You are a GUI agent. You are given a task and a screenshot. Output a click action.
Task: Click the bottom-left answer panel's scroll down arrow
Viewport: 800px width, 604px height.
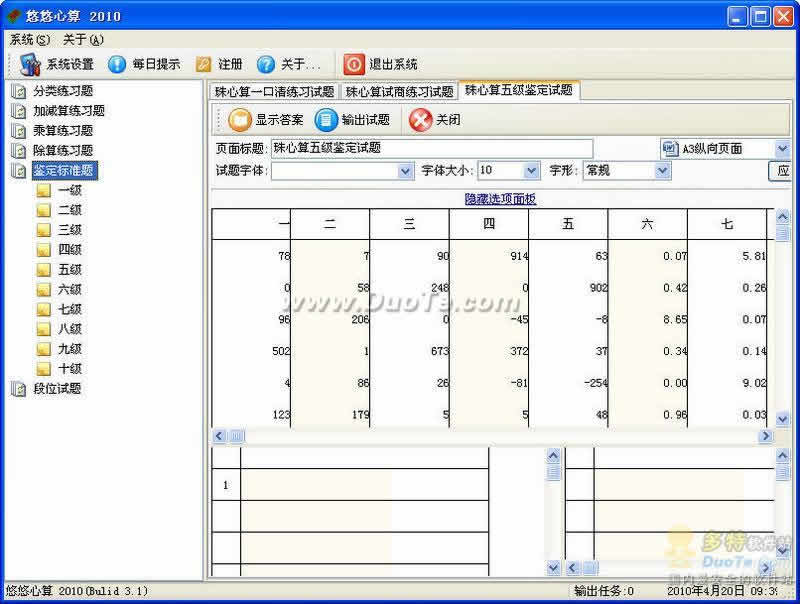[x=554, y=567]
